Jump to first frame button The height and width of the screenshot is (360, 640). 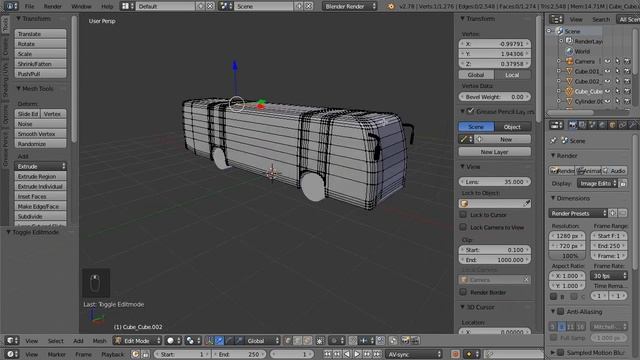click(x=327, y=354)
